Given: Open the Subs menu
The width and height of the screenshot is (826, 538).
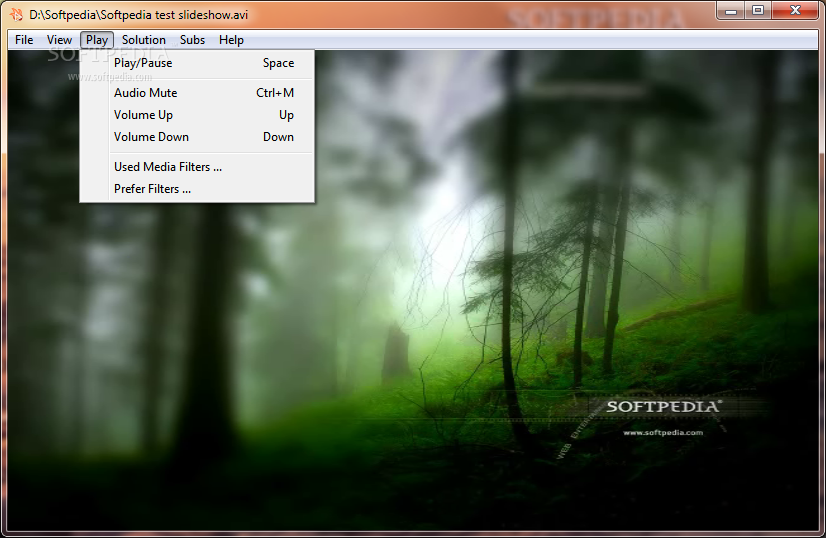Looking at the screenshot, I should click(192, 40).
